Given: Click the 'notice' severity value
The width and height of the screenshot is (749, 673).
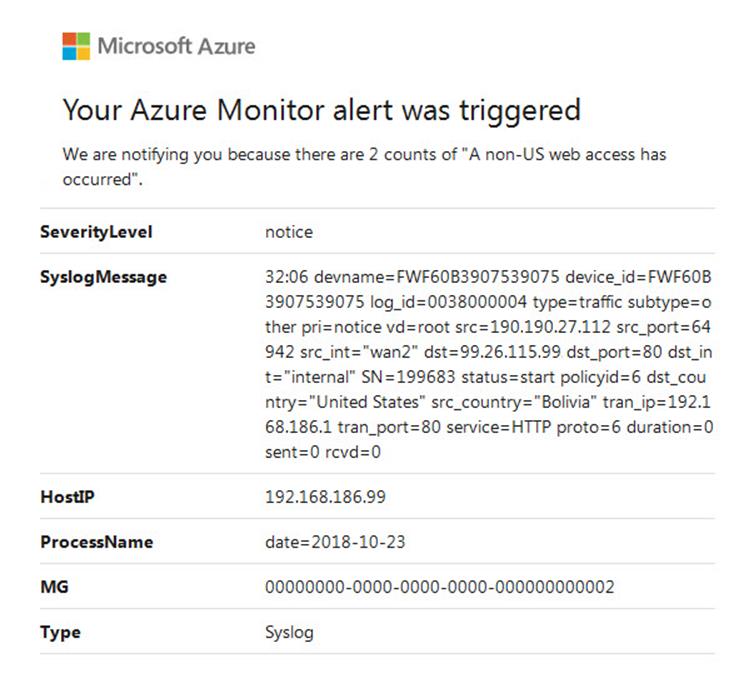Looking at the screenshot, I should (288, 232).
